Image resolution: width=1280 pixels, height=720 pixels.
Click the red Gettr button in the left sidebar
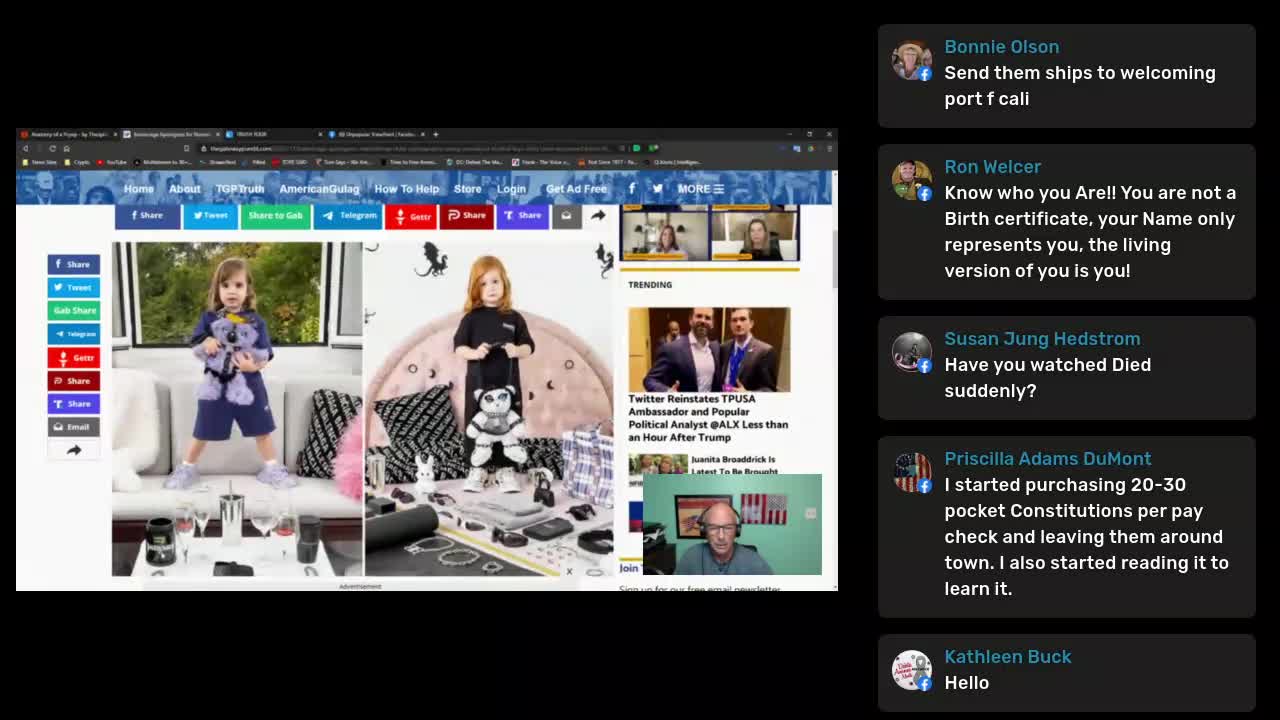(74, 357)
